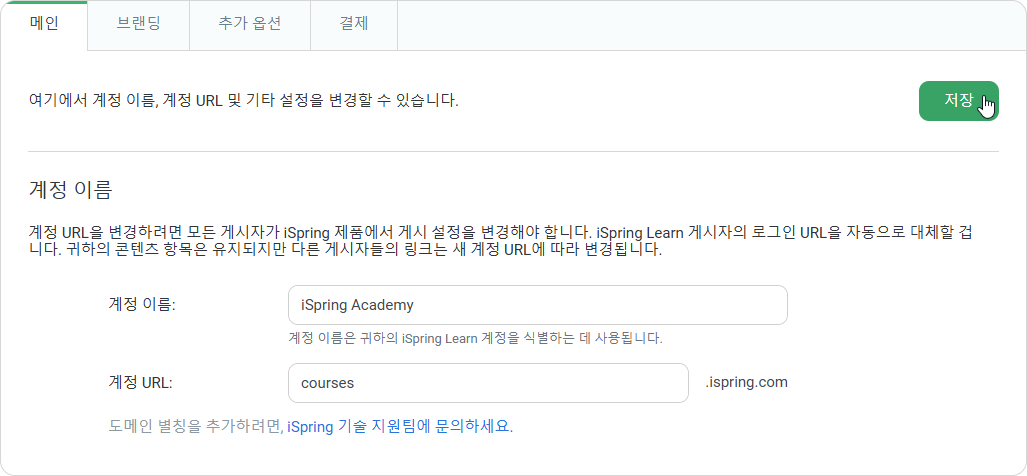This screenshot has width=1027, height=476.
Task: Click the 도메인 별칭을 추가하려면 text
Action: coord(195,427)
